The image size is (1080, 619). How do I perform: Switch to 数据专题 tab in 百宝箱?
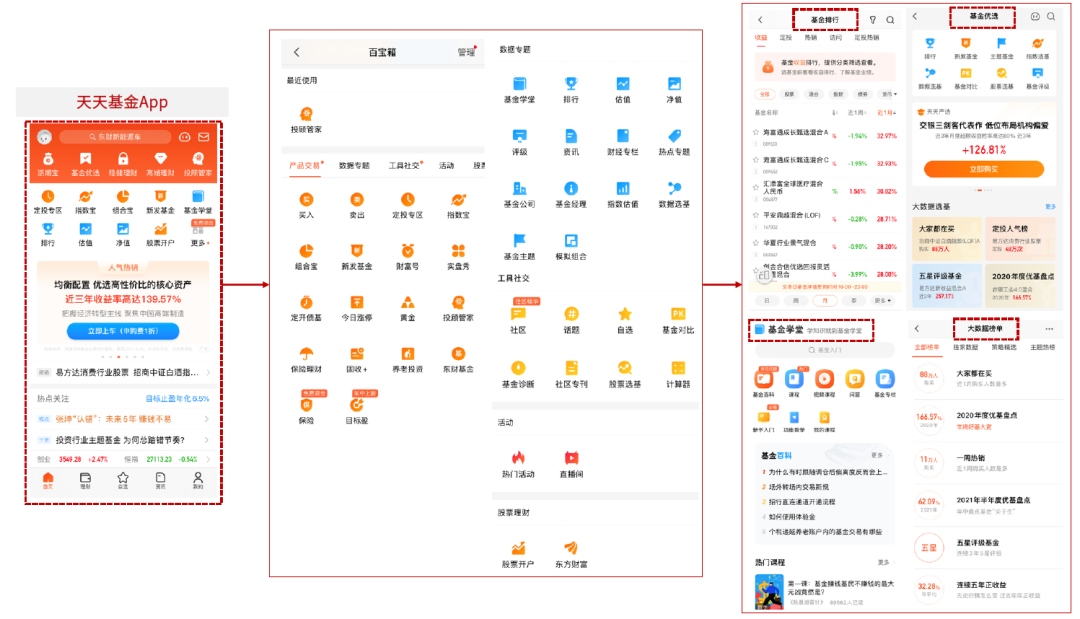coord(354,166)
